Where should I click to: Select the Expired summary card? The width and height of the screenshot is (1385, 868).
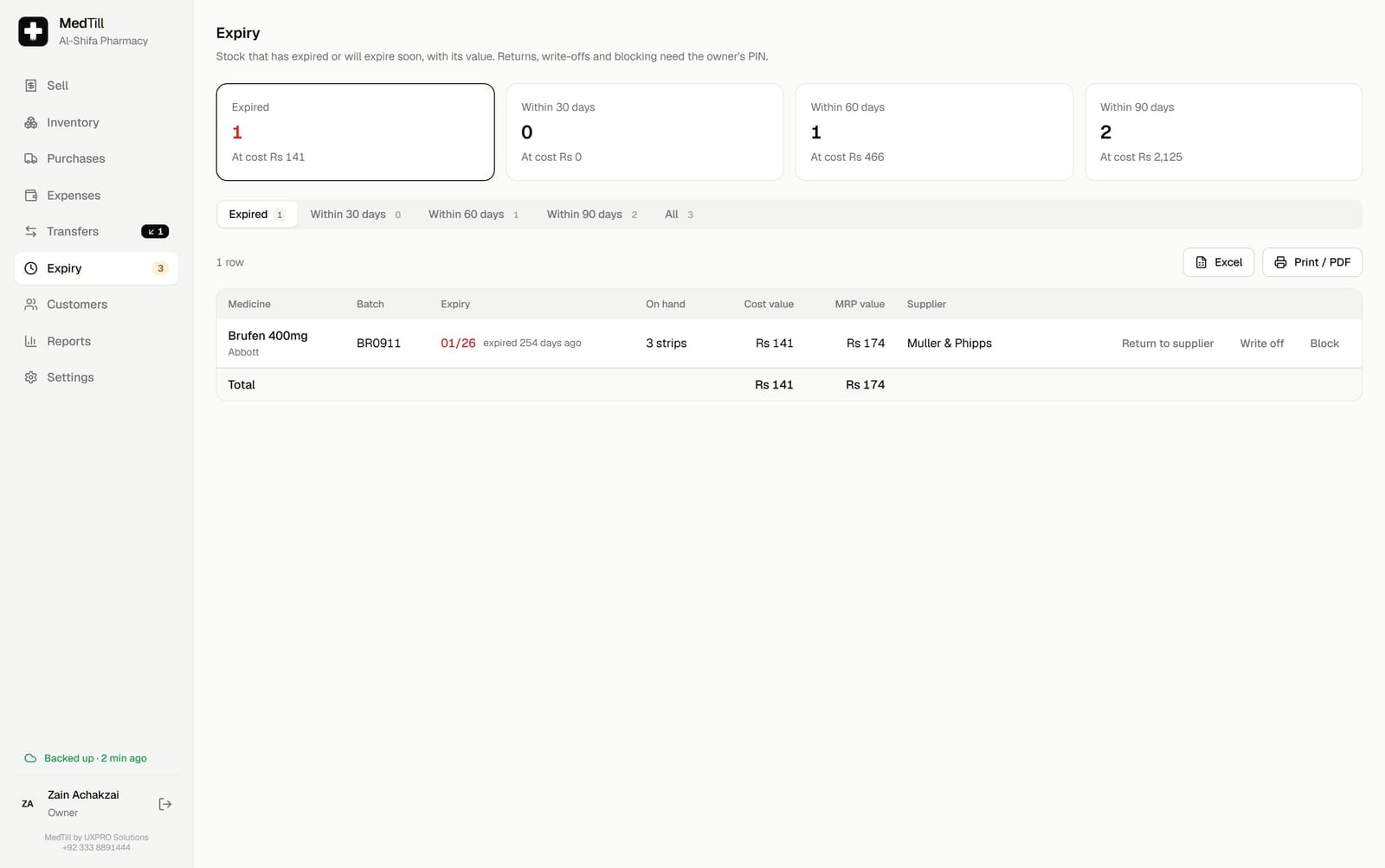coord(355,132)
